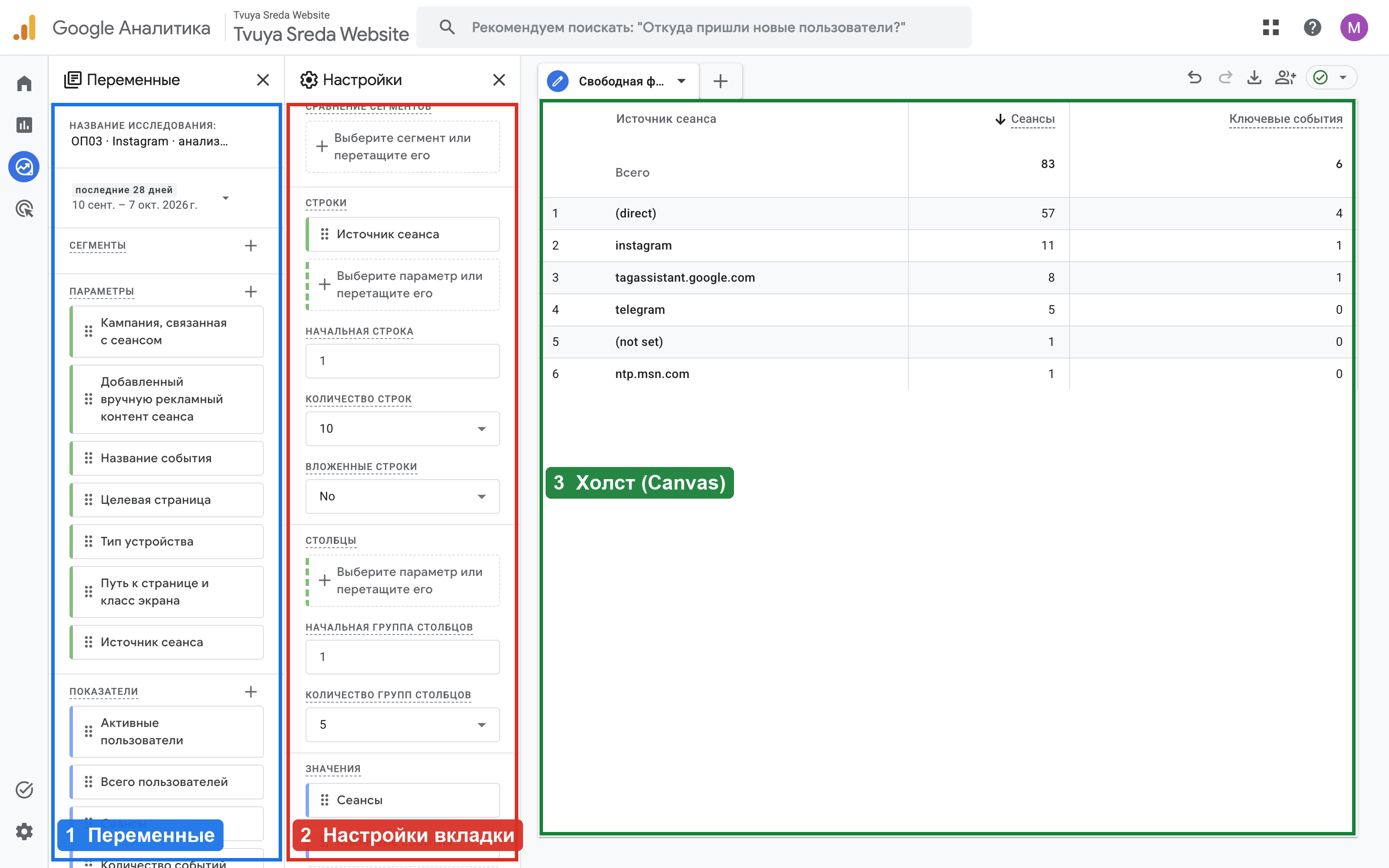Viewport: 1389px width, 868px height.
Task: Expand the date range dropdown
Action: click(x=226, y=198)
